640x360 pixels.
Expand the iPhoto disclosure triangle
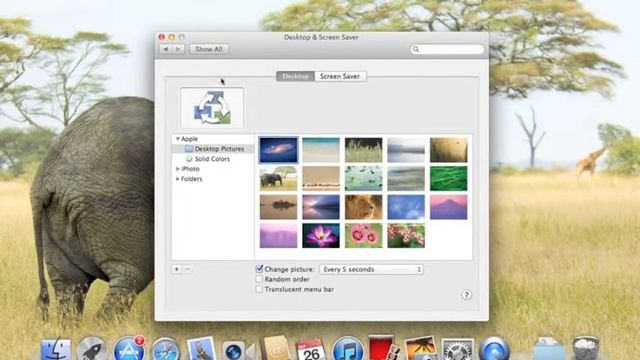click(178, 169)
